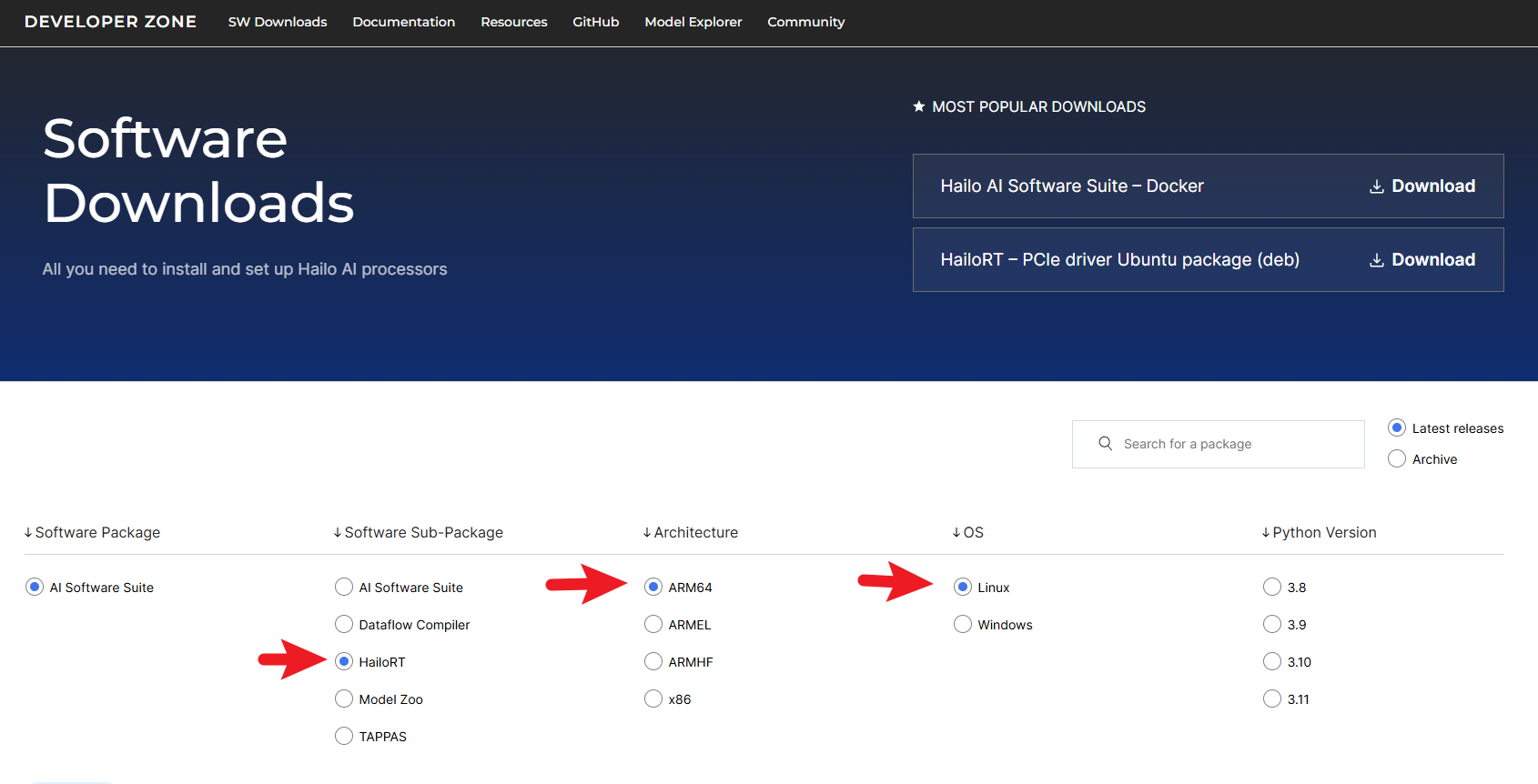Go to Resources in the navigation bar

click(x=514, y=22)
